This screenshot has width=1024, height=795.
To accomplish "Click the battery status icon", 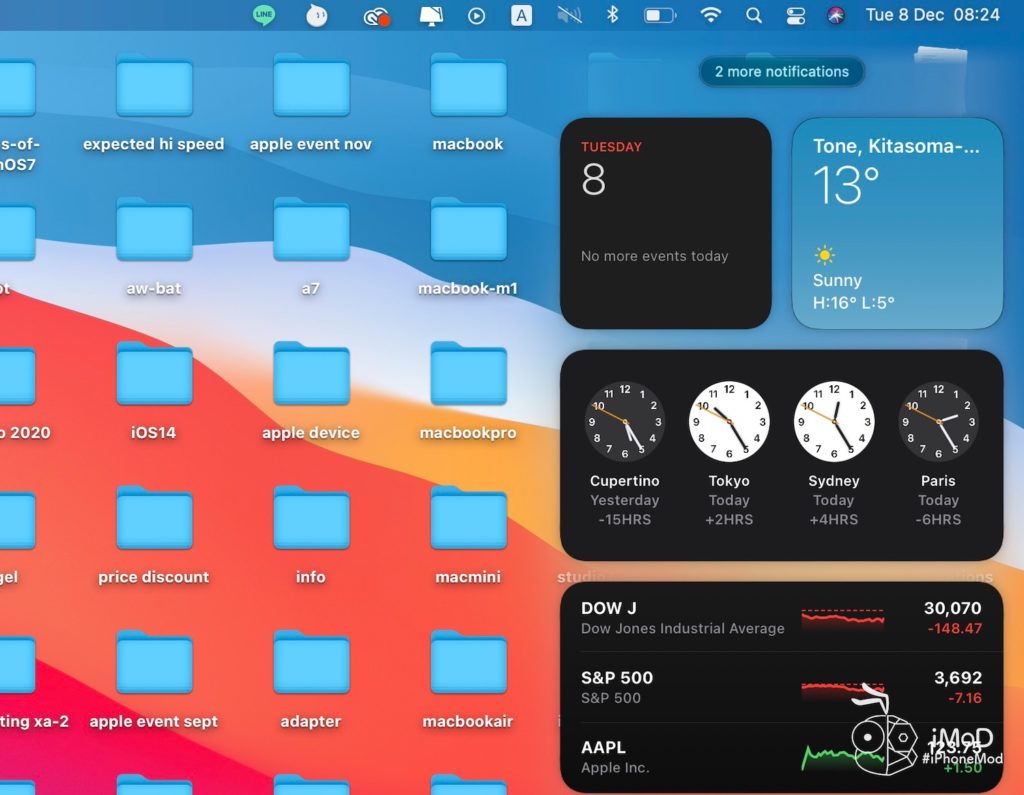I will [660, 15].
